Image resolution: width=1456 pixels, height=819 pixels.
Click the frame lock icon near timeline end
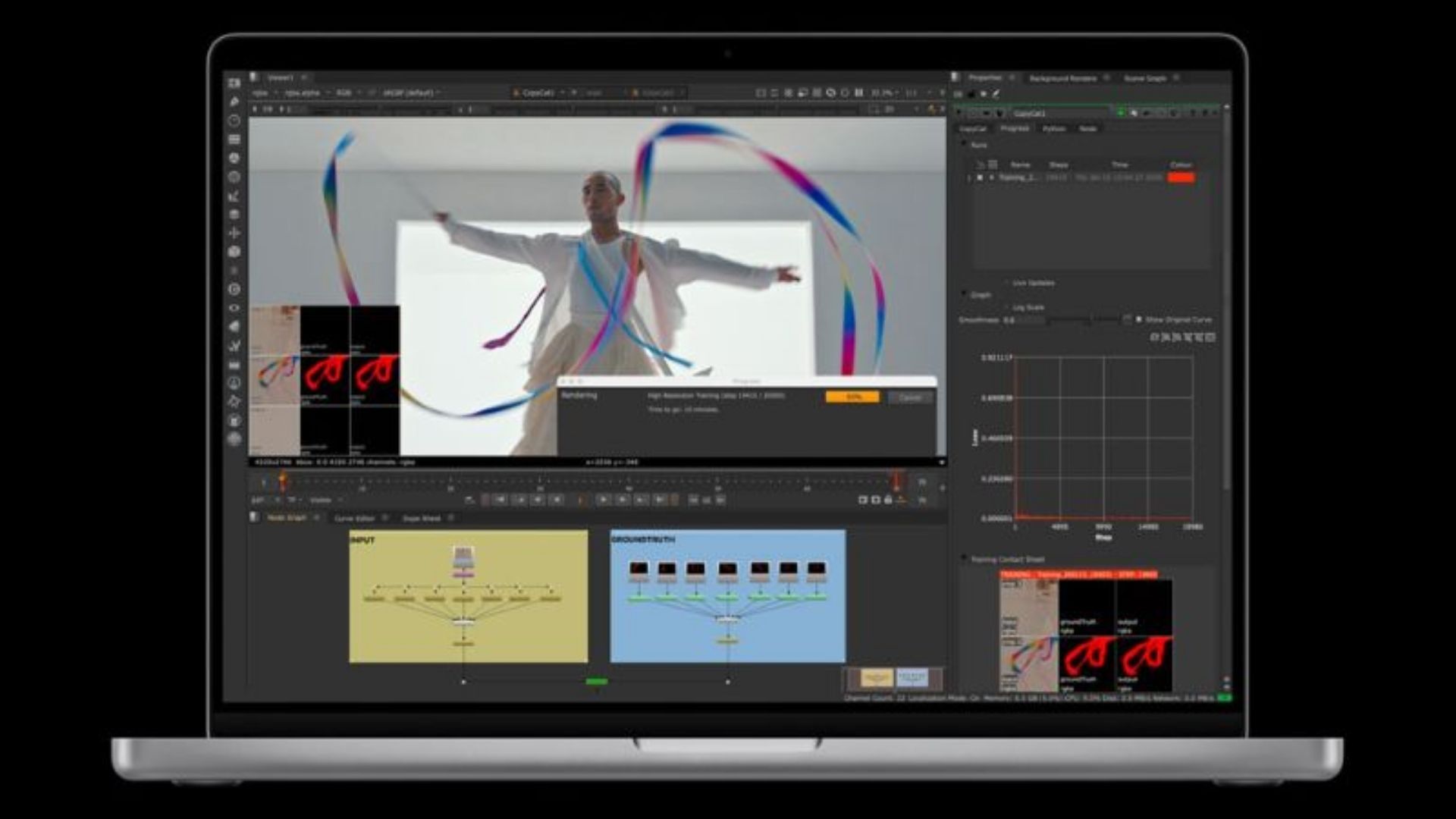click(x=886, y=499)
